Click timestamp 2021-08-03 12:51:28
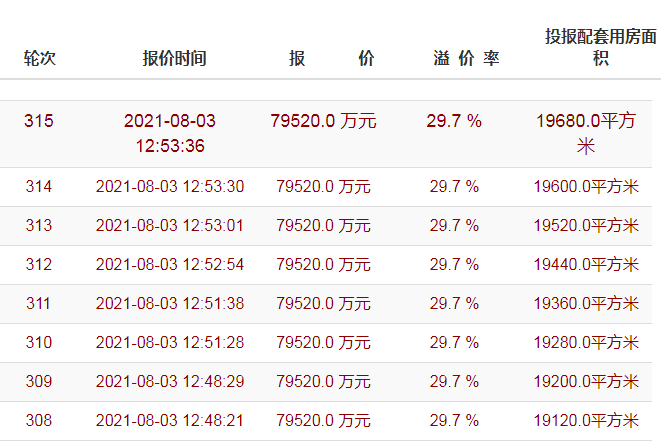Screen dimensions: 661x441 point(170,342)
